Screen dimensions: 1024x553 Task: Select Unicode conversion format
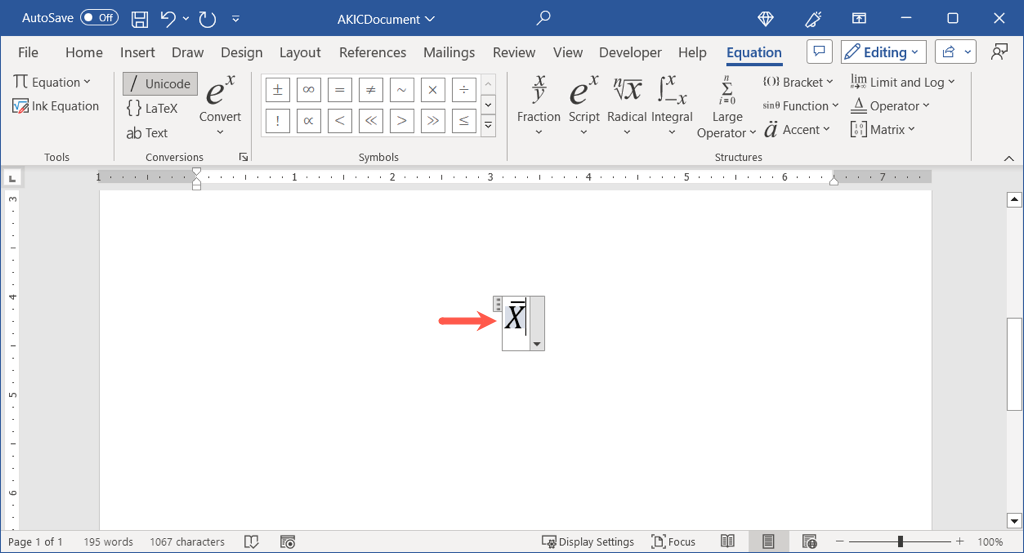click(x=160, y=84)
